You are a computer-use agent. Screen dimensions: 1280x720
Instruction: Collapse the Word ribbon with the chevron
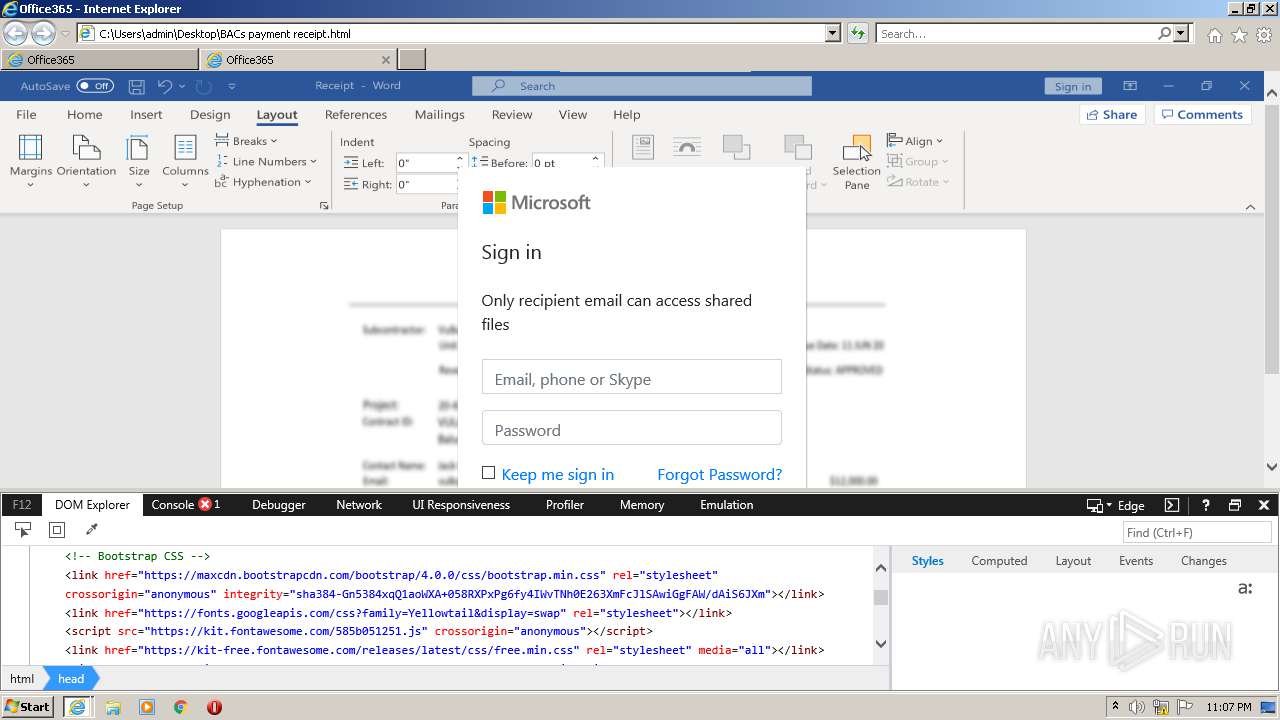1250,207
